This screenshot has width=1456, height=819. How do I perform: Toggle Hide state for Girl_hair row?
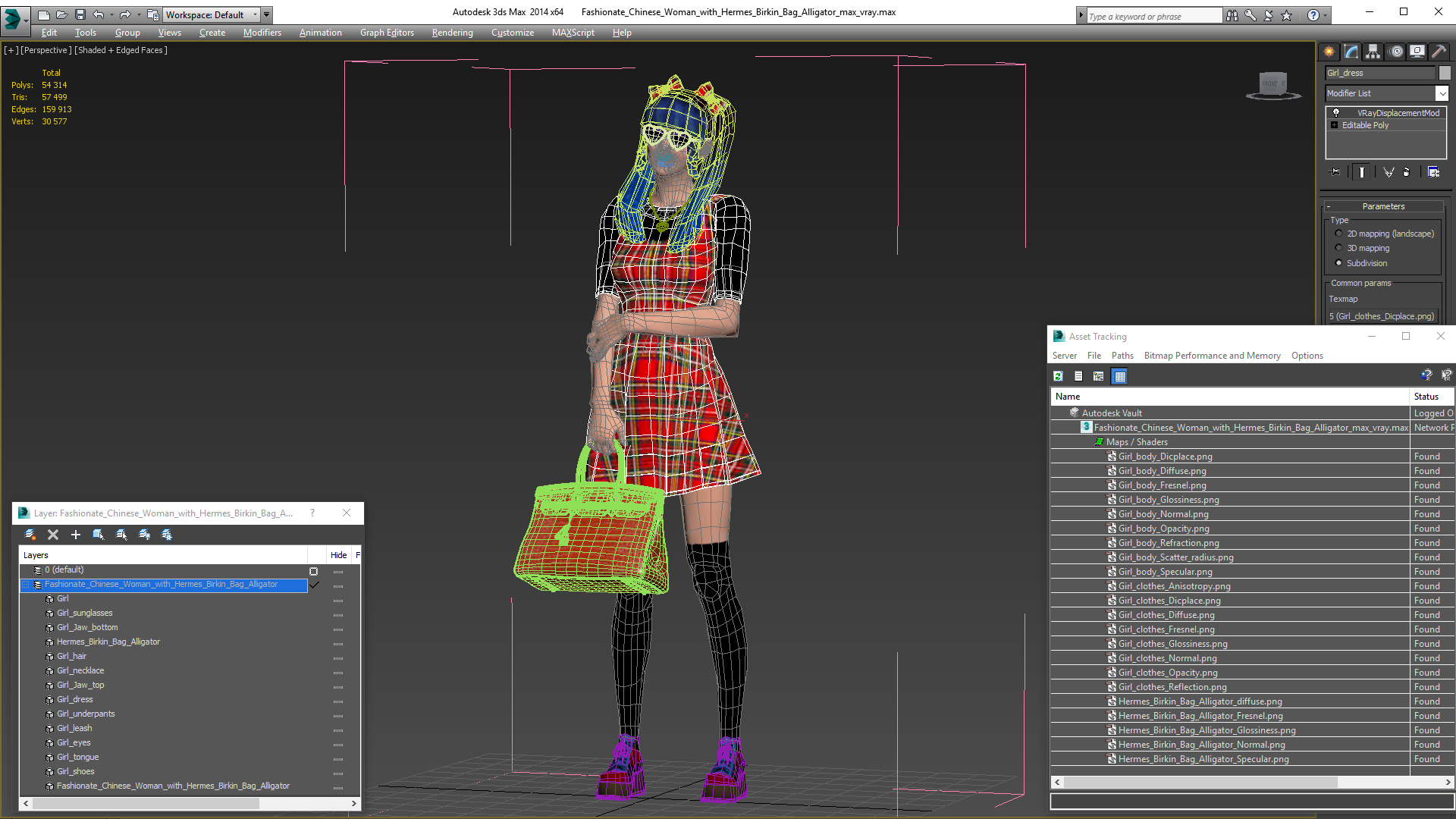[x=338, y=657]
